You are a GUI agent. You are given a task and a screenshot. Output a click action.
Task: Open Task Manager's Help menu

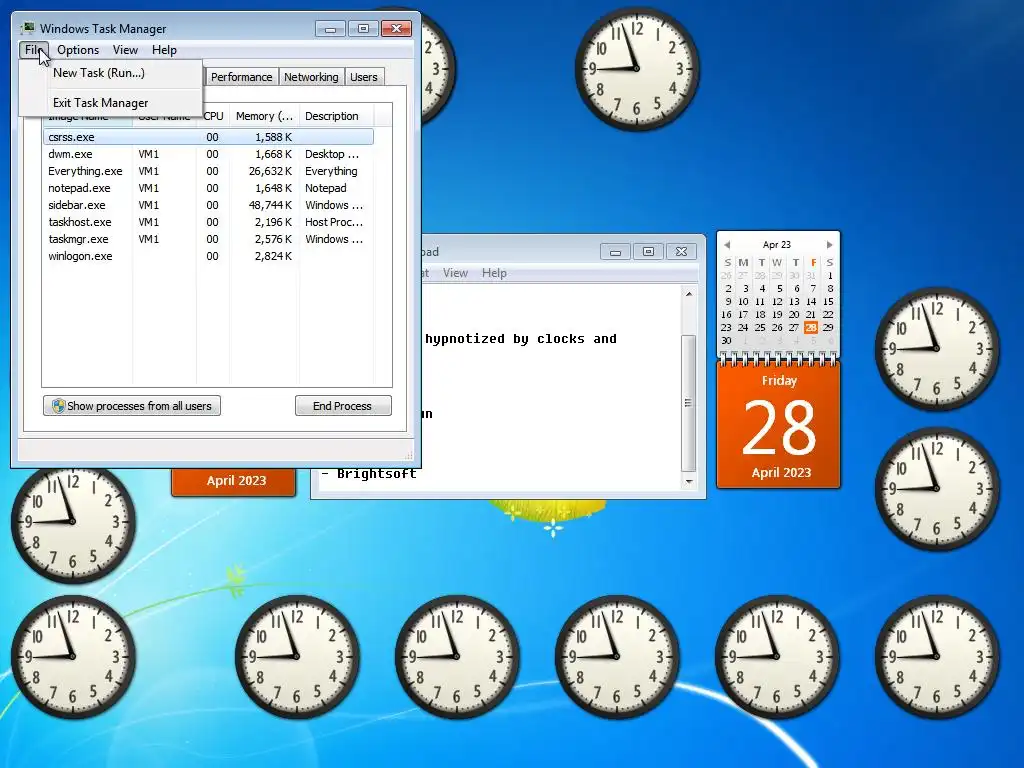point(164,50)
